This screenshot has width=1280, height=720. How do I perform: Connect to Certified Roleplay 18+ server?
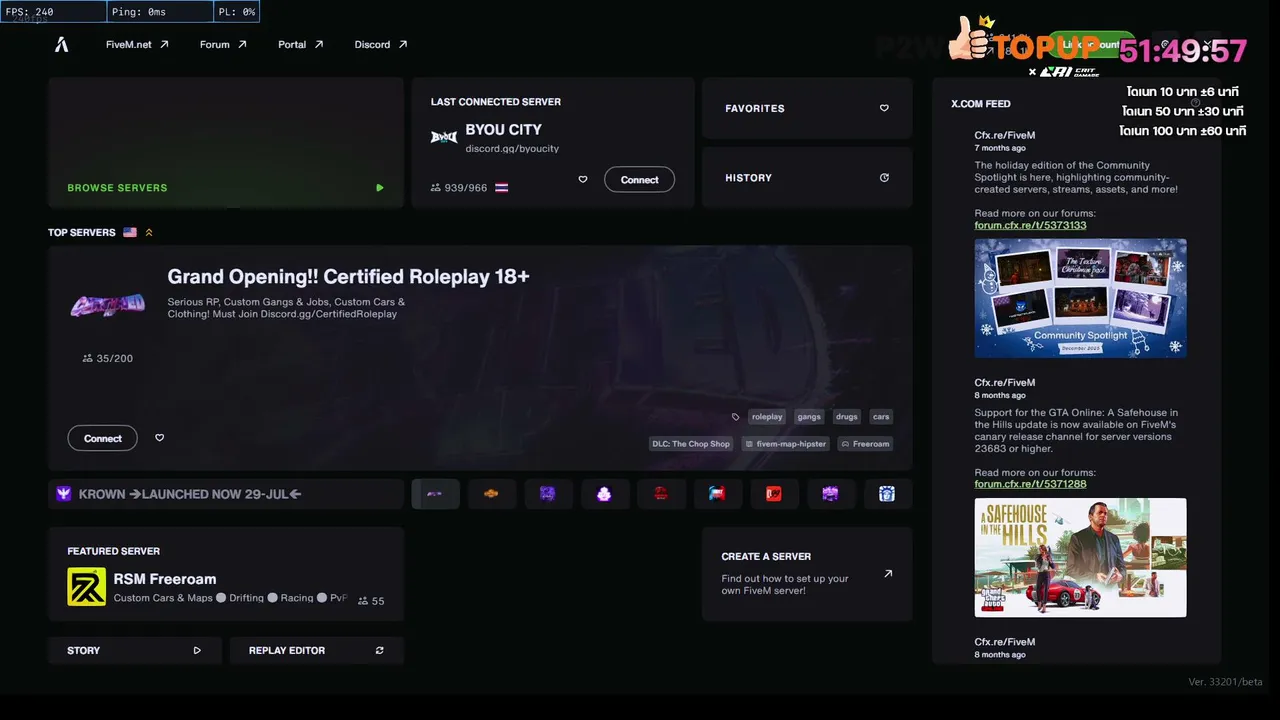103,438
